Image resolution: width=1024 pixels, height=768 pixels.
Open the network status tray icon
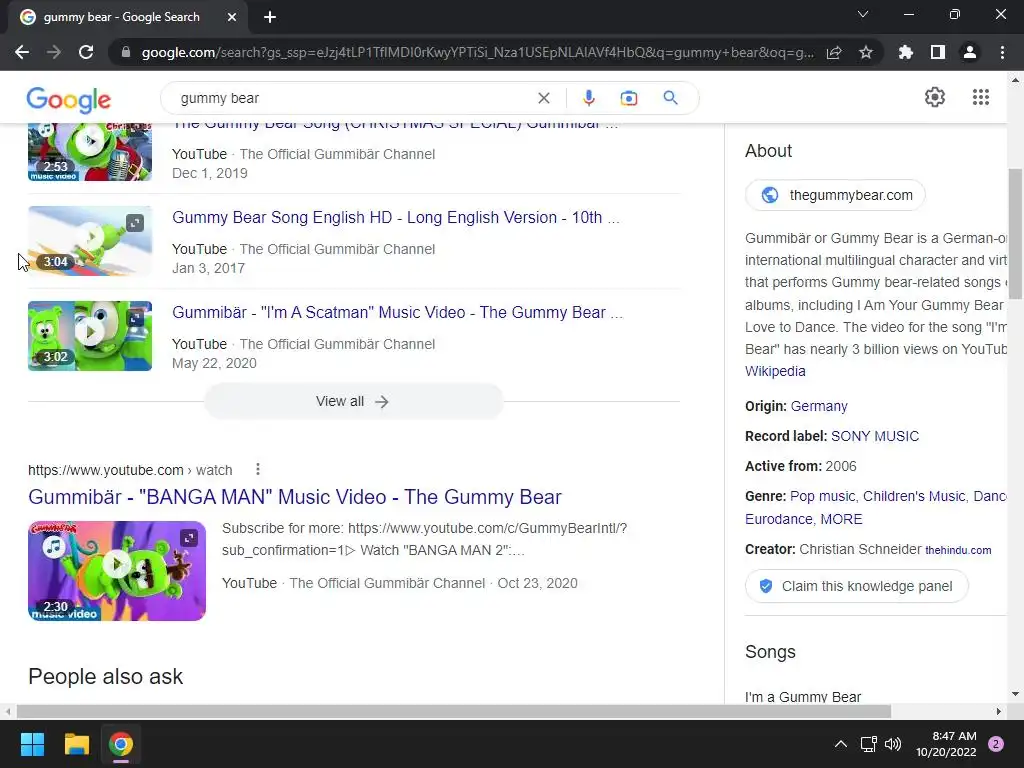click(869, 744)
